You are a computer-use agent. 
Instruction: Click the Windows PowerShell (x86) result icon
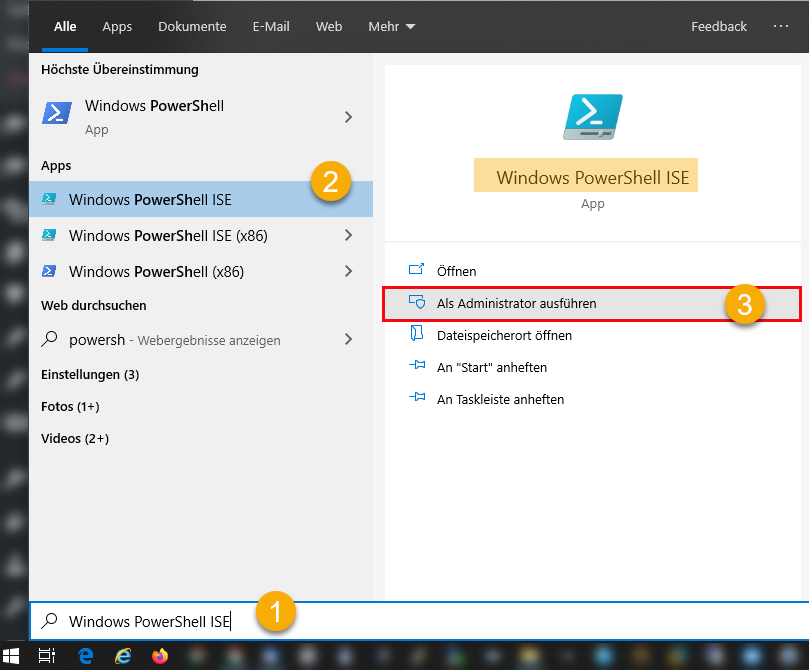pos(49,271)
